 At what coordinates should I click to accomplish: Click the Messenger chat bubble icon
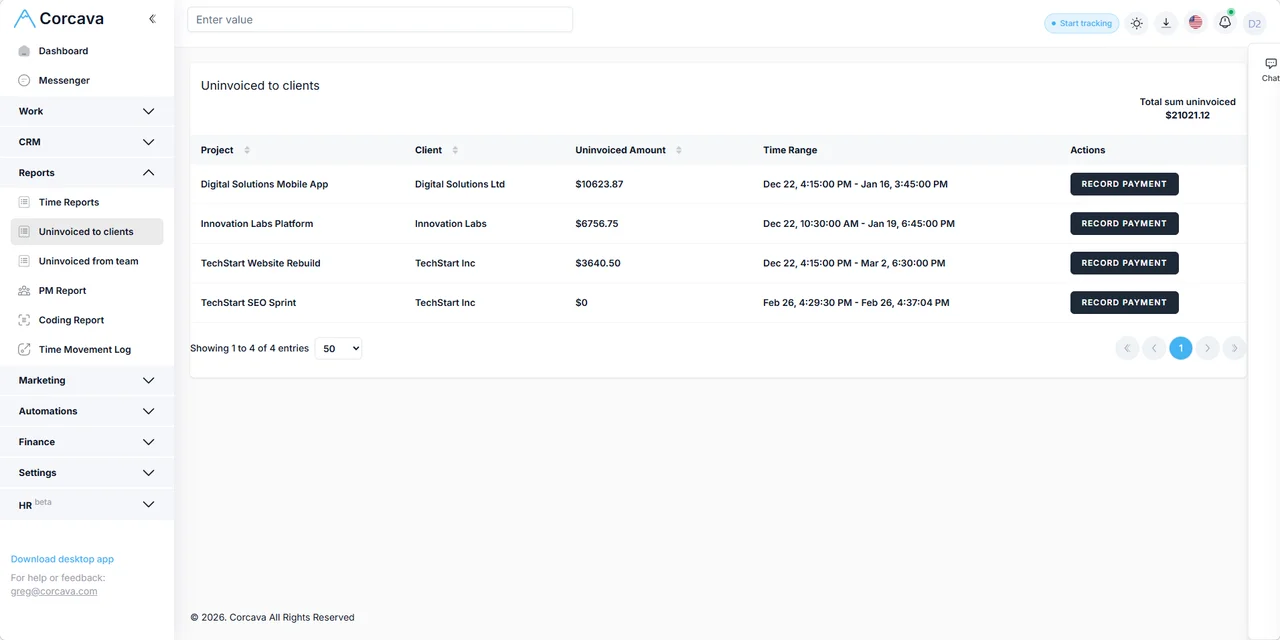tap(24, 80)
